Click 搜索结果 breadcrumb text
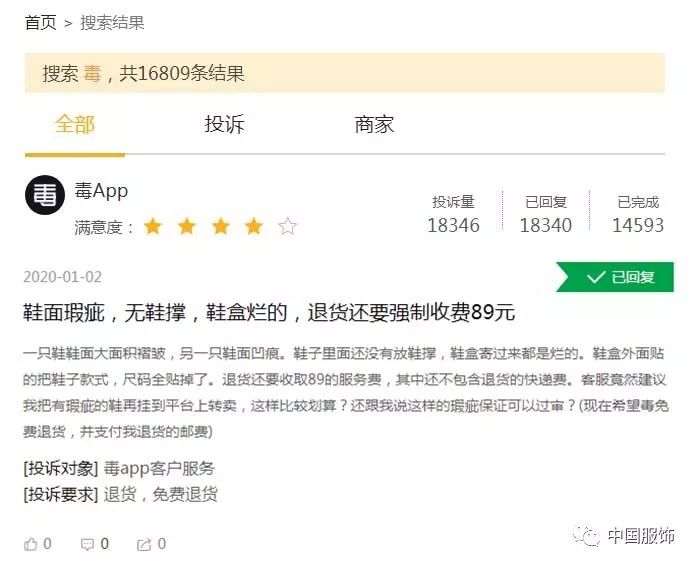697x567 pixels. click(112, 23)
